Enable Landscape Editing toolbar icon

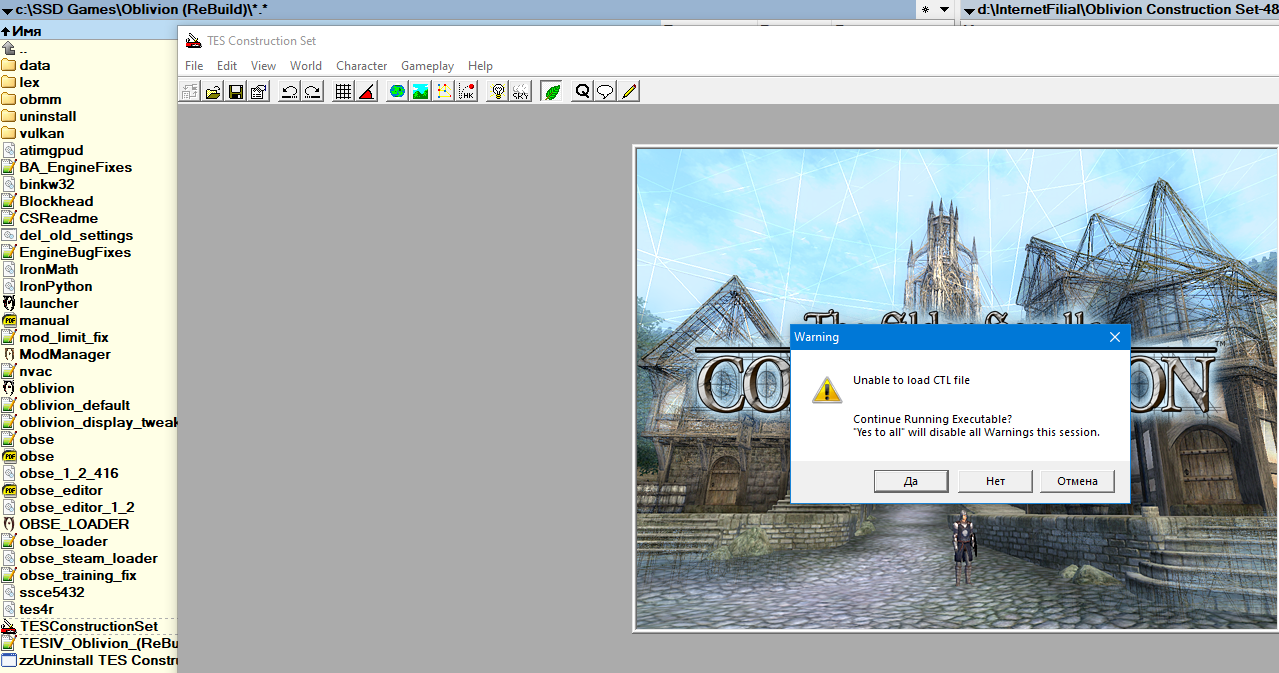point(420,92)
